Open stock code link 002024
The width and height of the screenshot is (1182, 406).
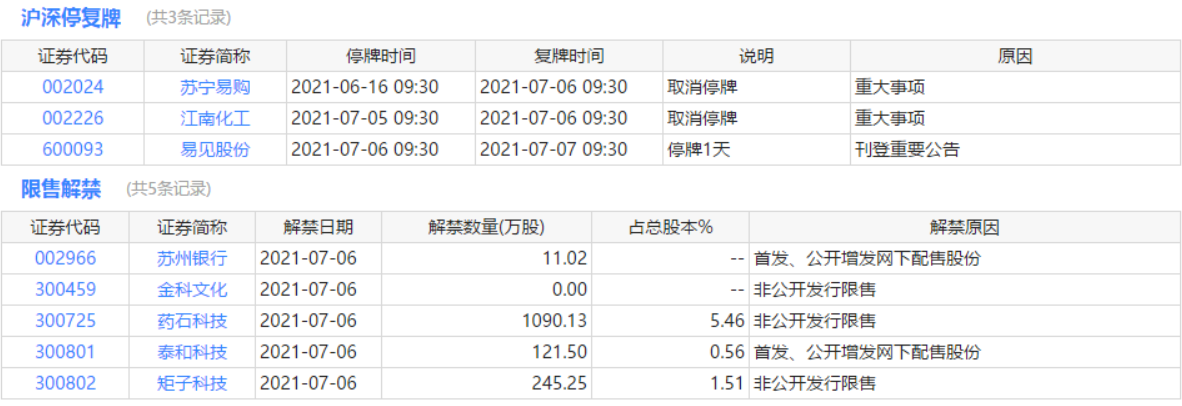click(72, 87)
